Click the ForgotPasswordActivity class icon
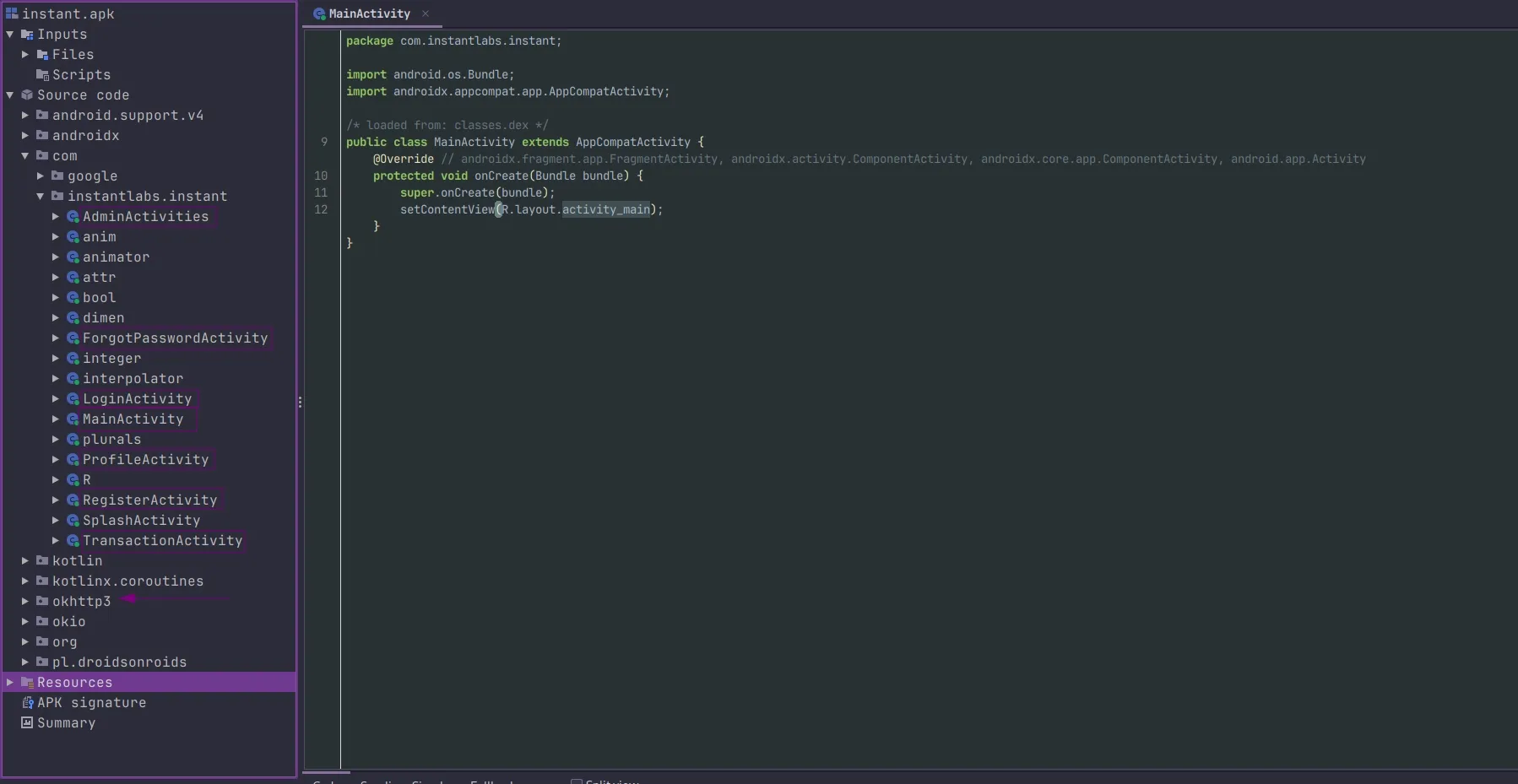Image resolution: width=1518 pixels, height=784 pixels. point(73,338)
